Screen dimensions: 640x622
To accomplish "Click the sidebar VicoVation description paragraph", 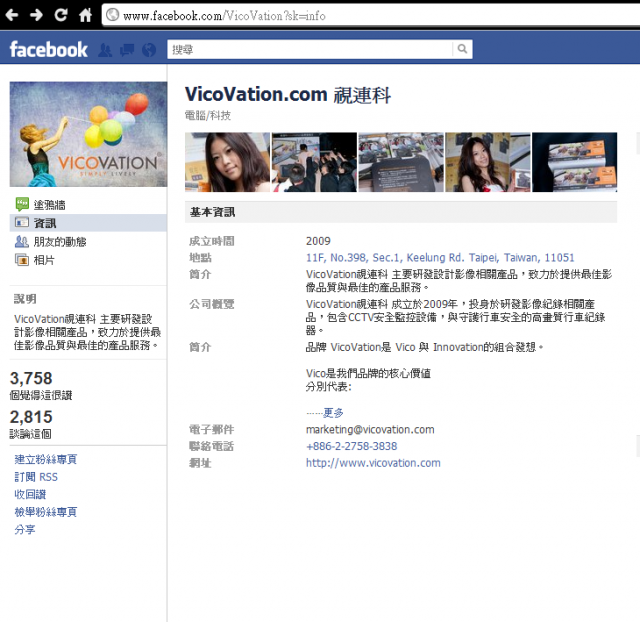I will pyautogui.click(x=87, y=332).
